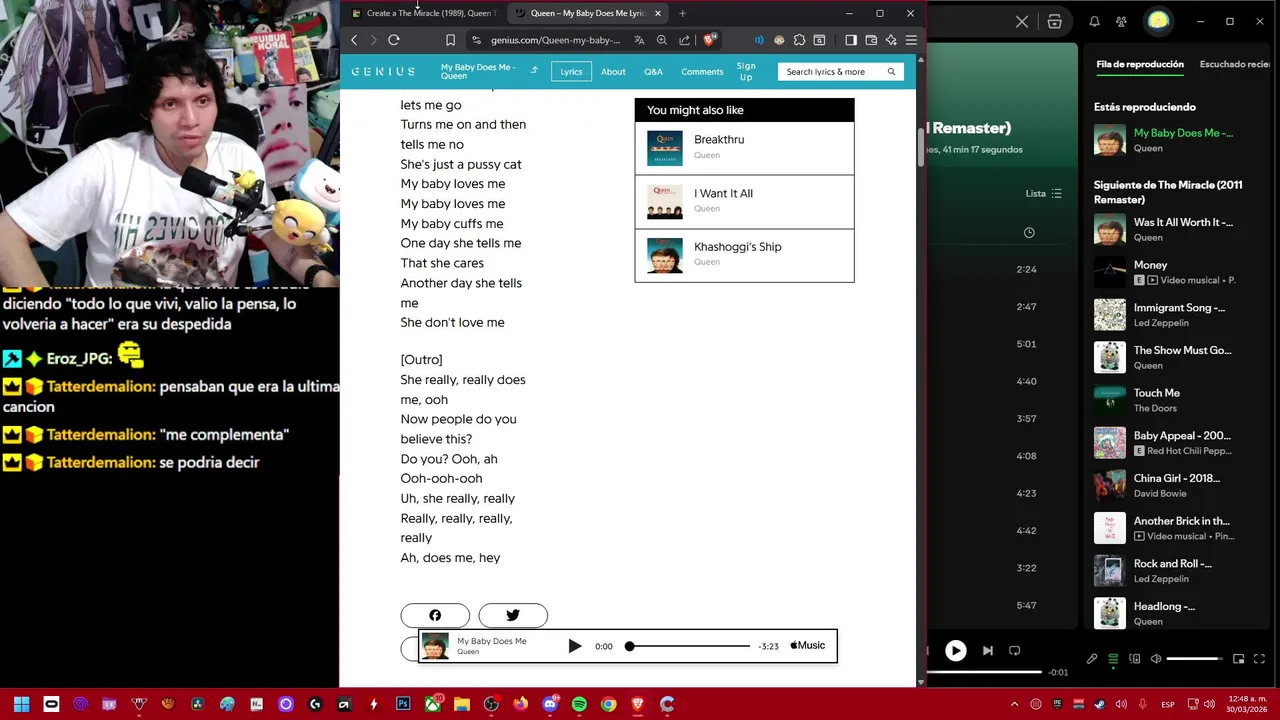Go back in the browser
Viewport: 1280px width, 720px height.
pos(354,40)
